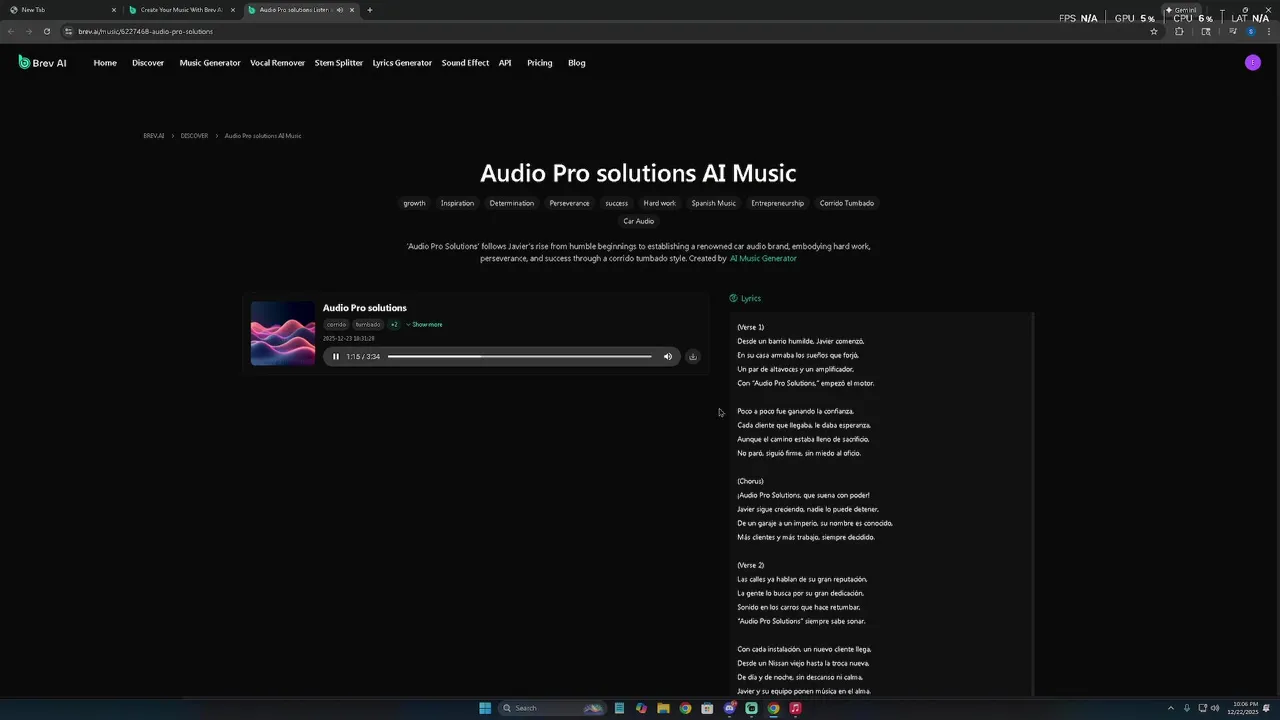Click the Lyrics panel header icon

point(733,298)
